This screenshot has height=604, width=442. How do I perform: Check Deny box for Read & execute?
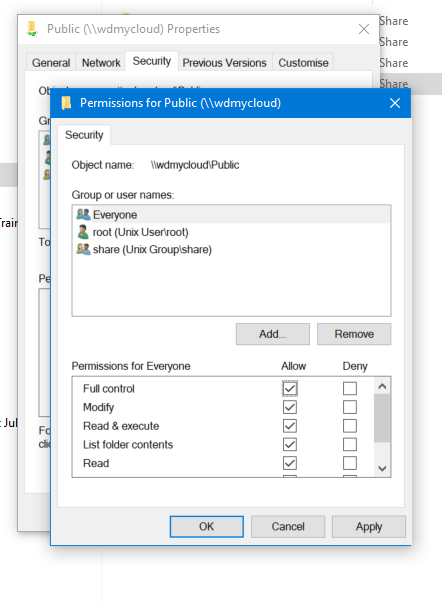click(x=350, y=426)
